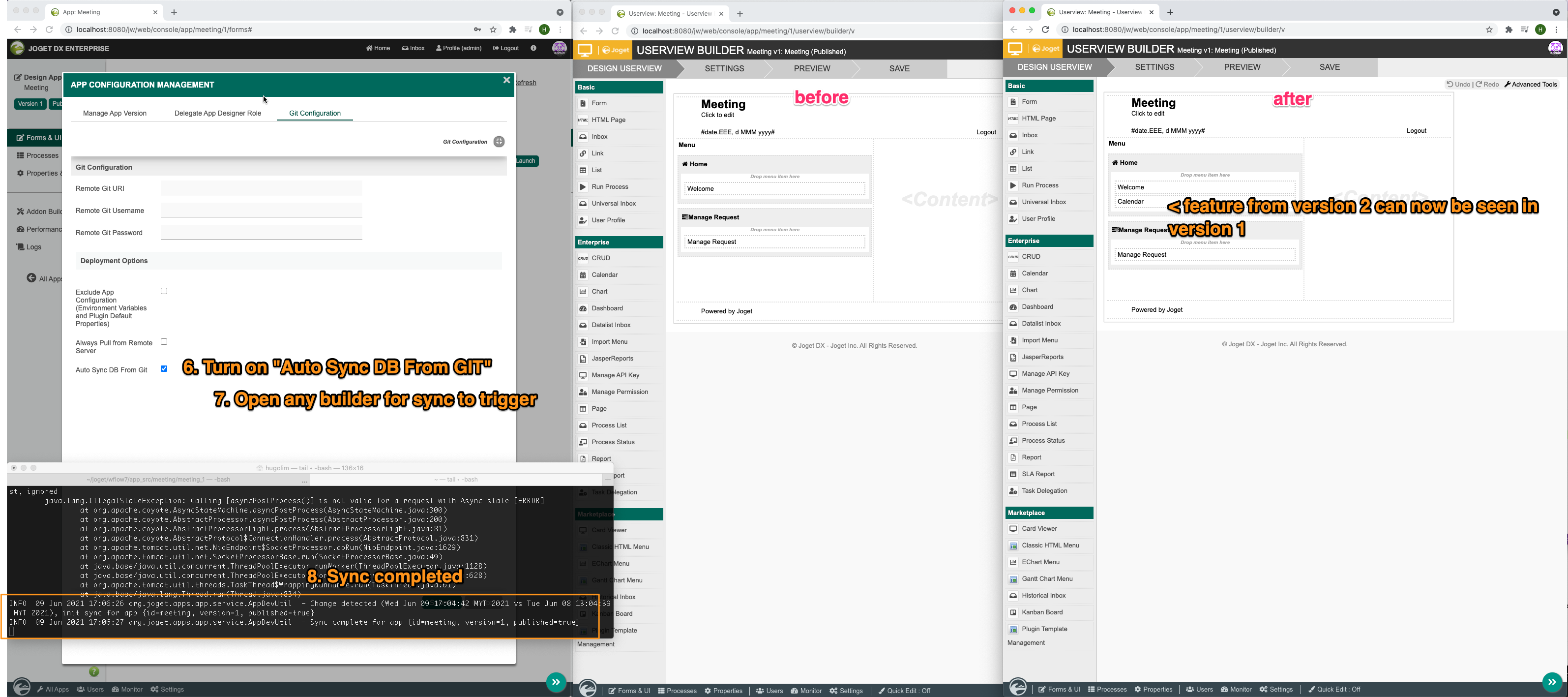Select the Kanban Board menu icon

pyautogui.click(x=1013, y=612)
